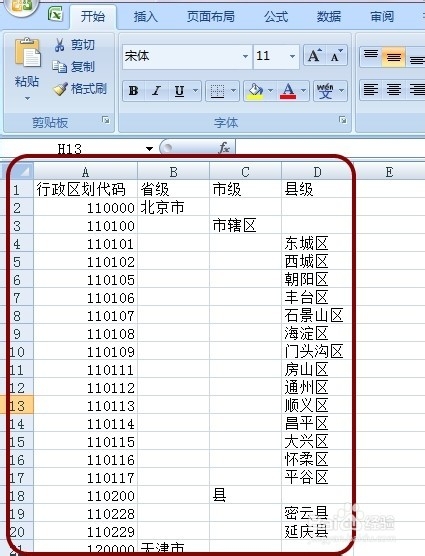Switch to the 插入 (Insert) tab
Viewport: 425px width, 556px height.
[146, 17]
